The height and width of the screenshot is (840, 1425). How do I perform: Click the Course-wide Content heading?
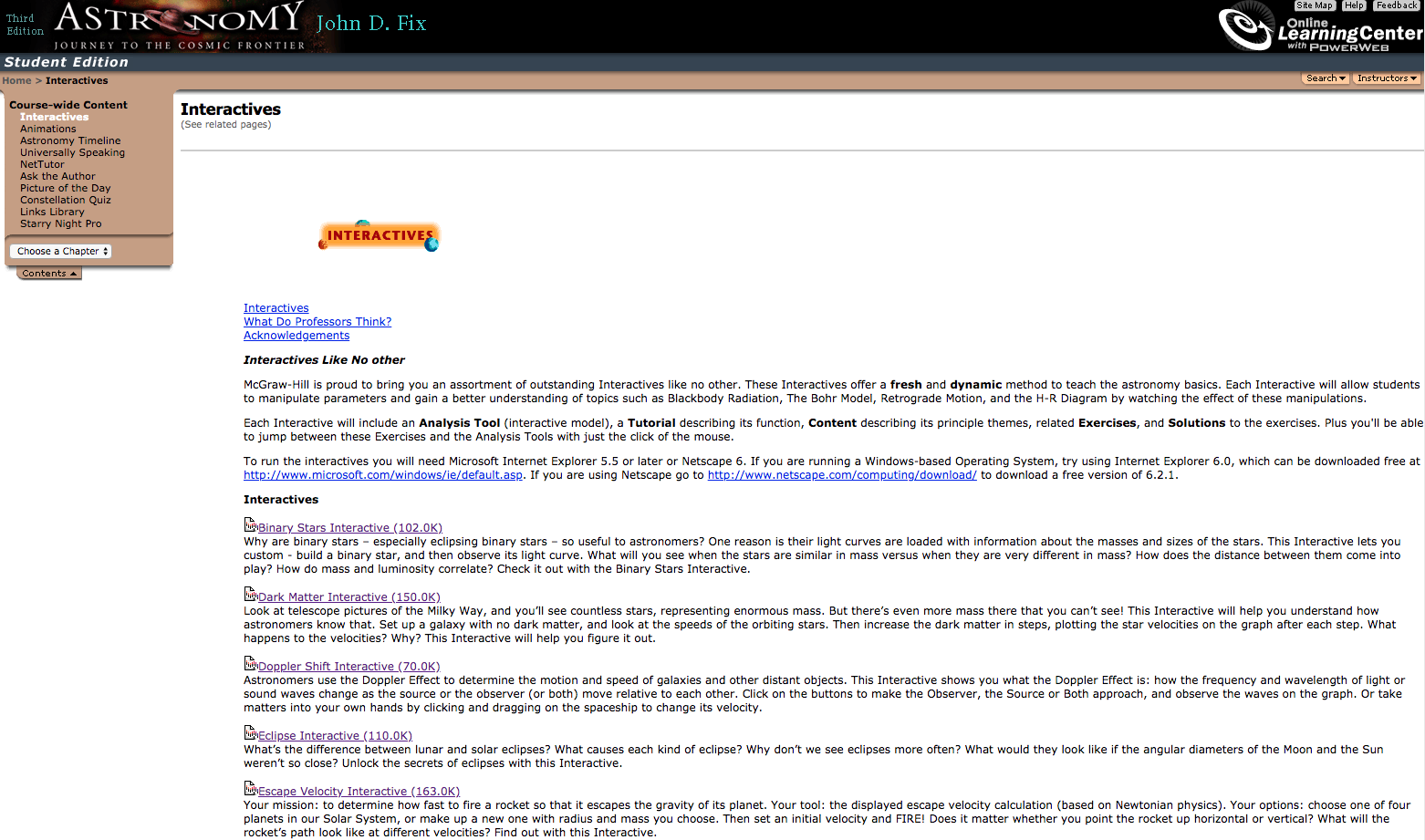coord(68,105)
